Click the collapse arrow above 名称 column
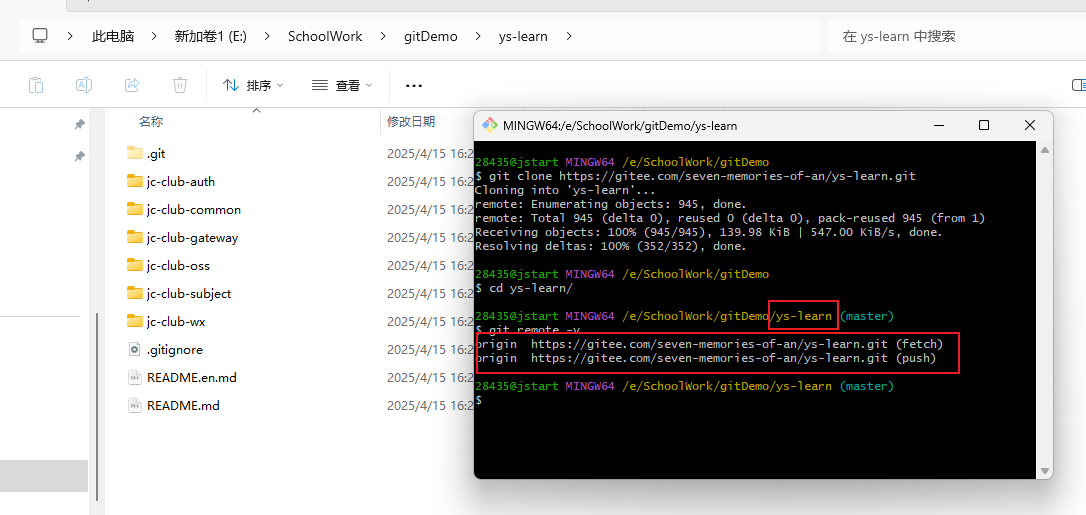This screenshot has width=1086, height=515. coord(256,111)
